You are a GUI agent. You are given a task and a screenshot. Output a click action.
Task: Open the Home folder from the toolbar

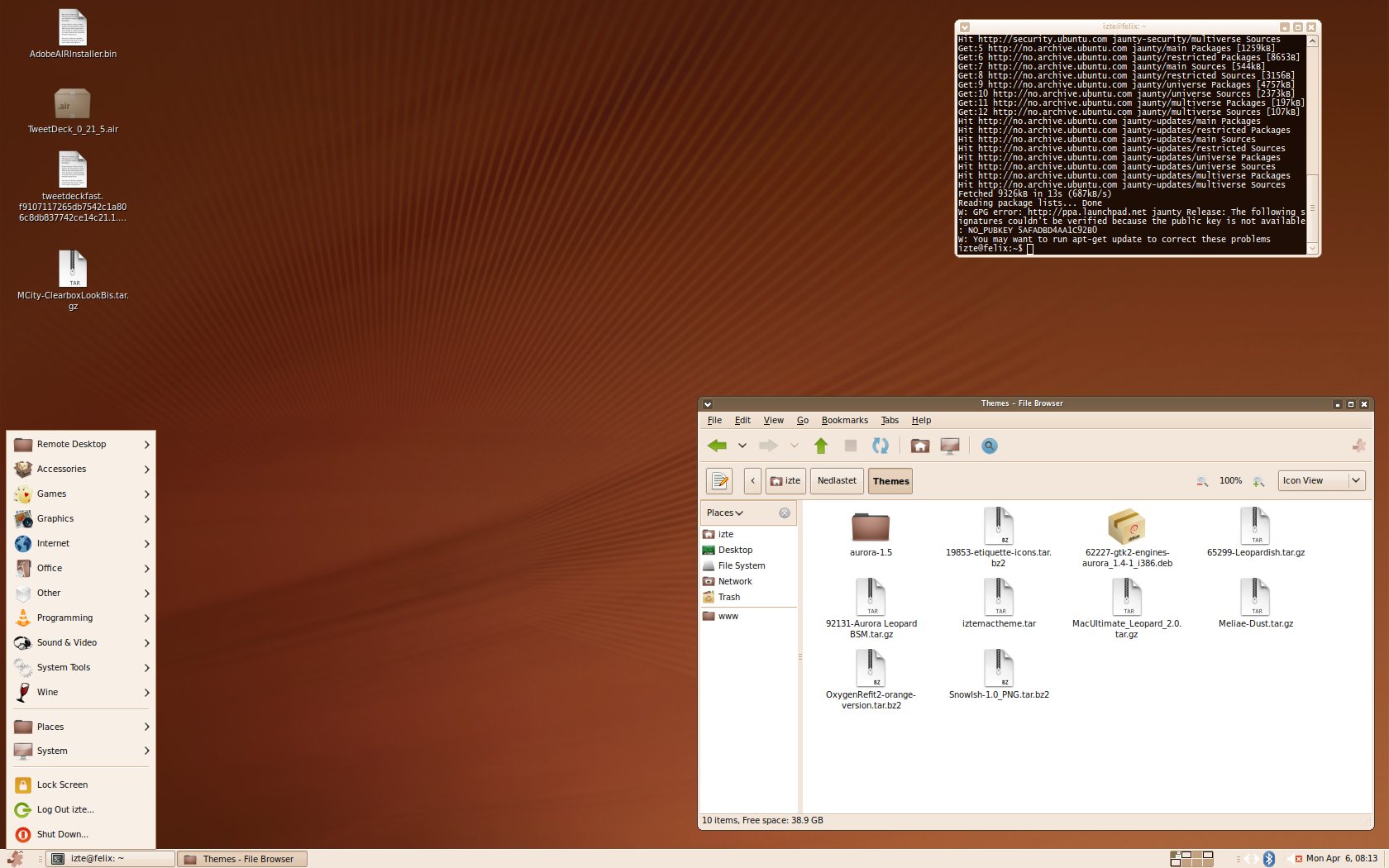919,446
